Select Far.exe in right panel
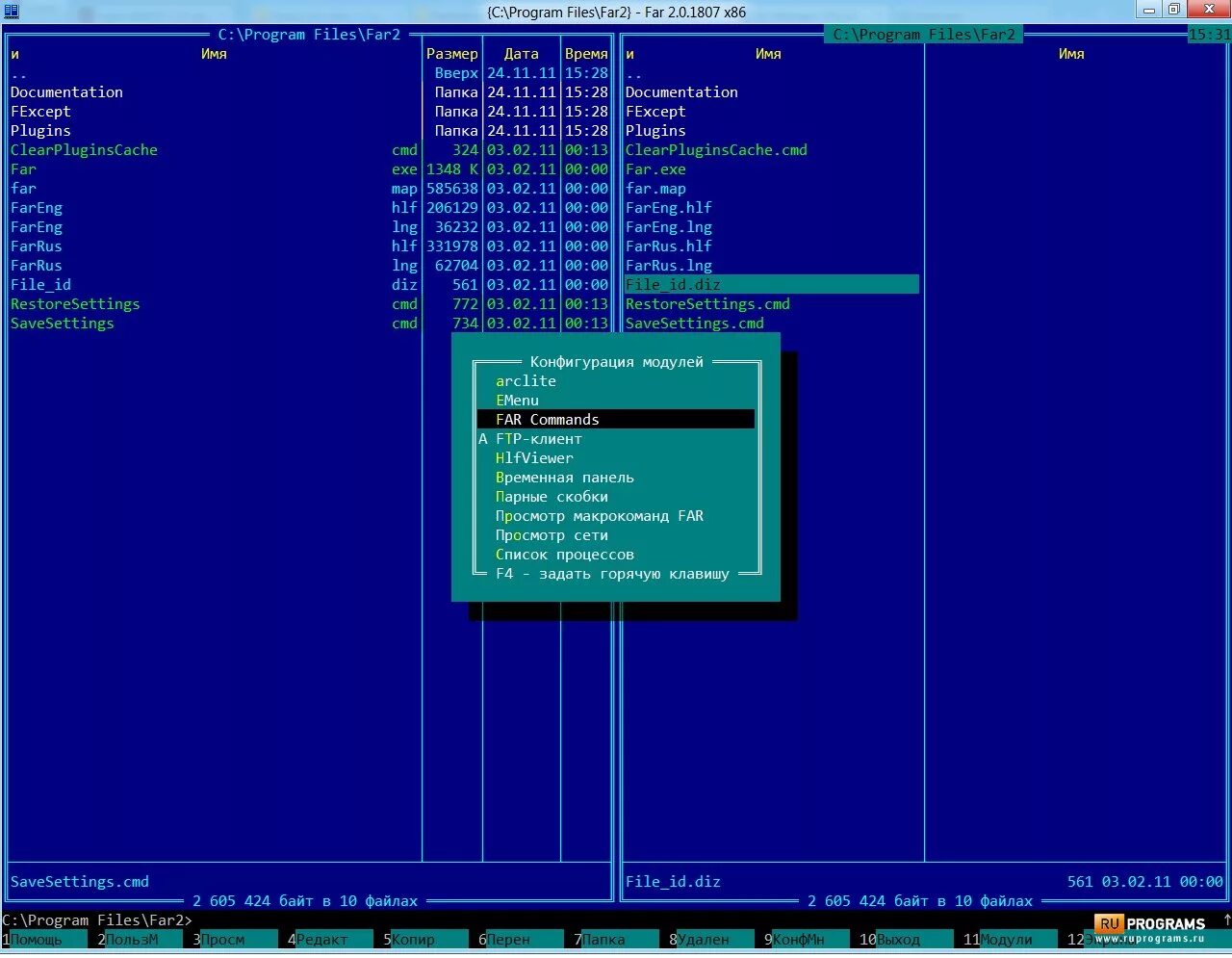This screenshot has width=1232, height=958. [655, 169]
